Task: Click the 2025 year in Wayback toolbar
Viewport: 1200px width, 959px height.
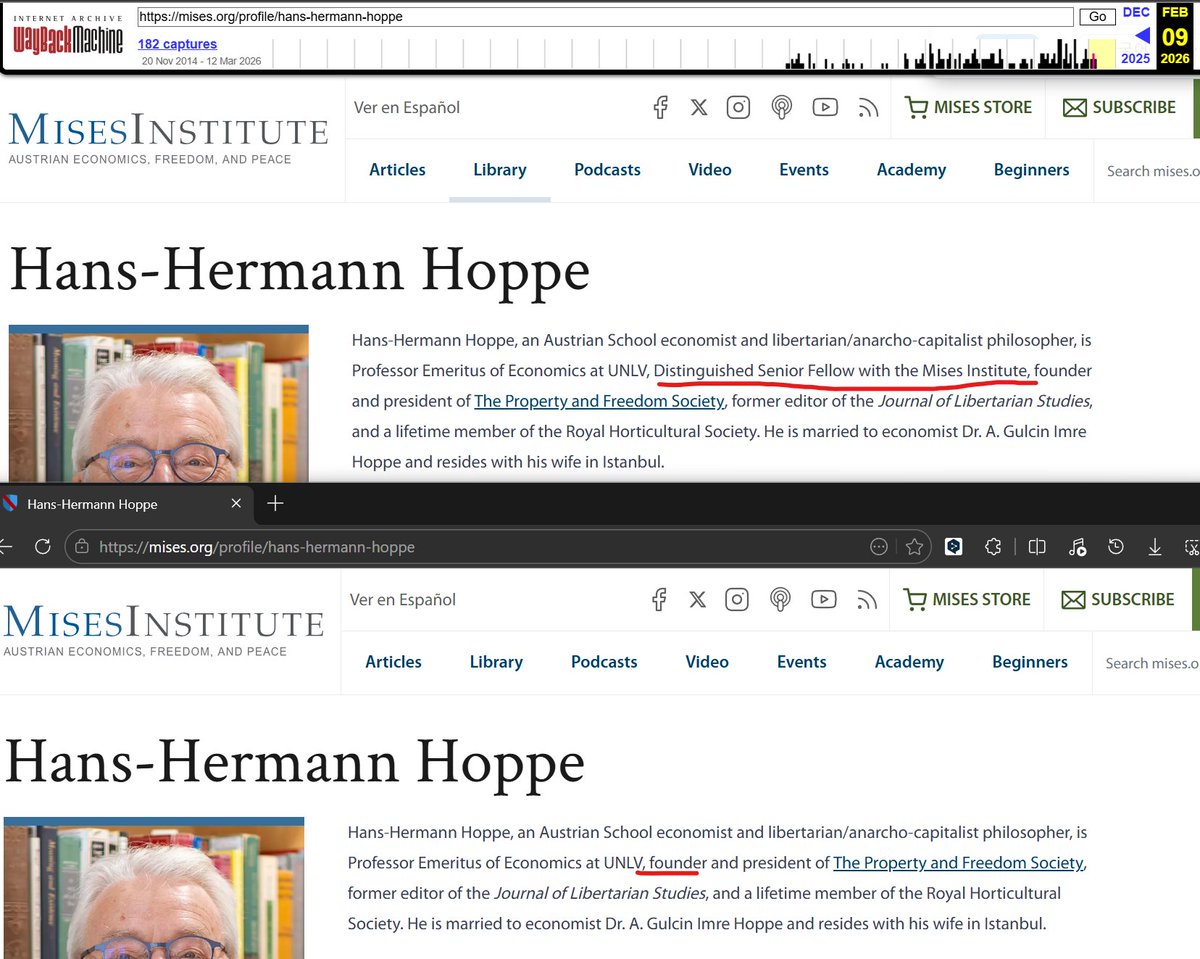Action: tap(1135, 58)
